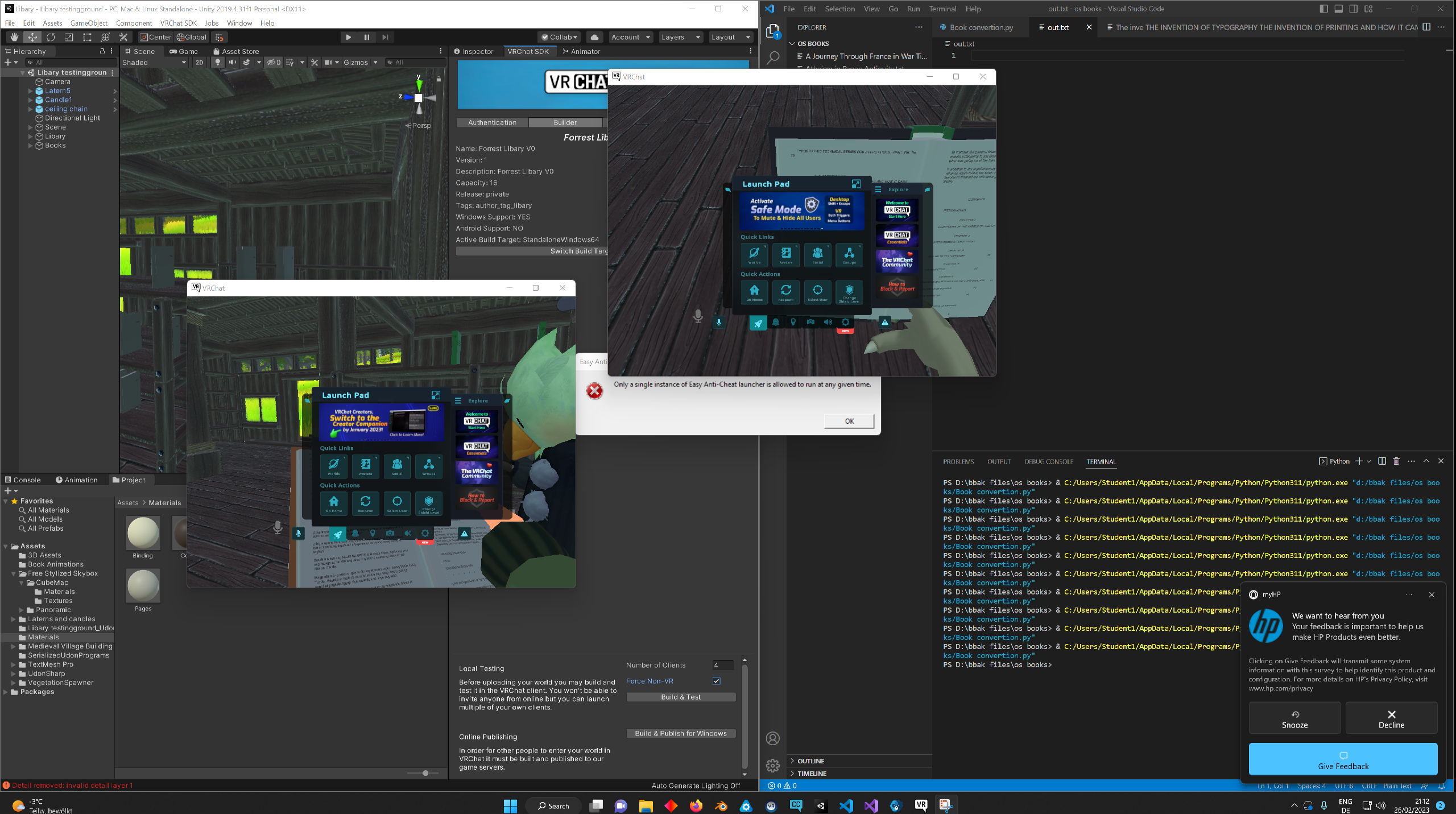This screenshot has width=1456, height=814.
Task: Kill terminal with trash icon
Action: tap(1396, 461)
